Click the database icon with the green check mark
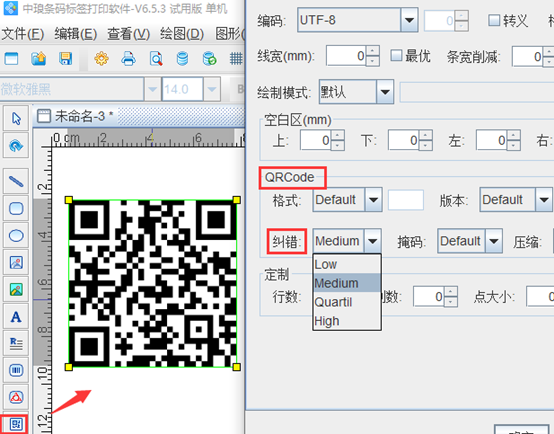554x434 pixels. click(209, 58)
